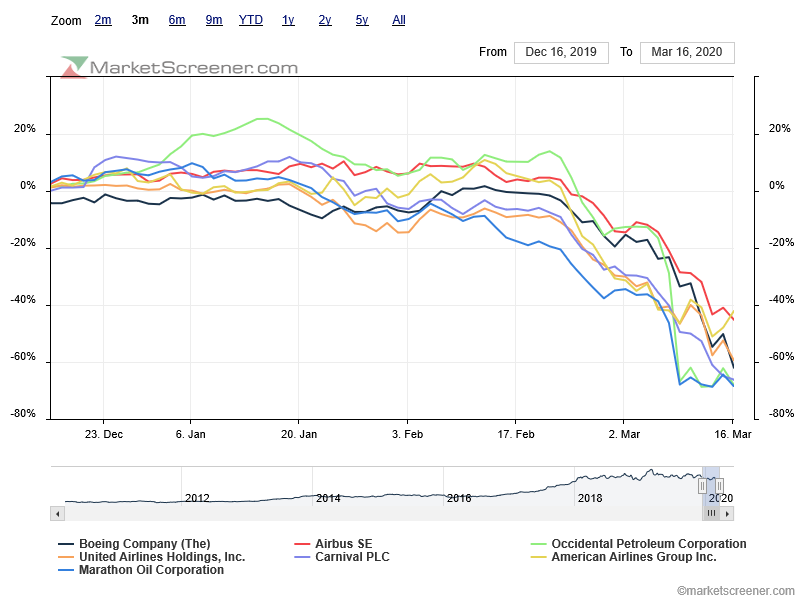Click the Boeing dark navy legend line
The image size is (805, 600).
(66, 544)
